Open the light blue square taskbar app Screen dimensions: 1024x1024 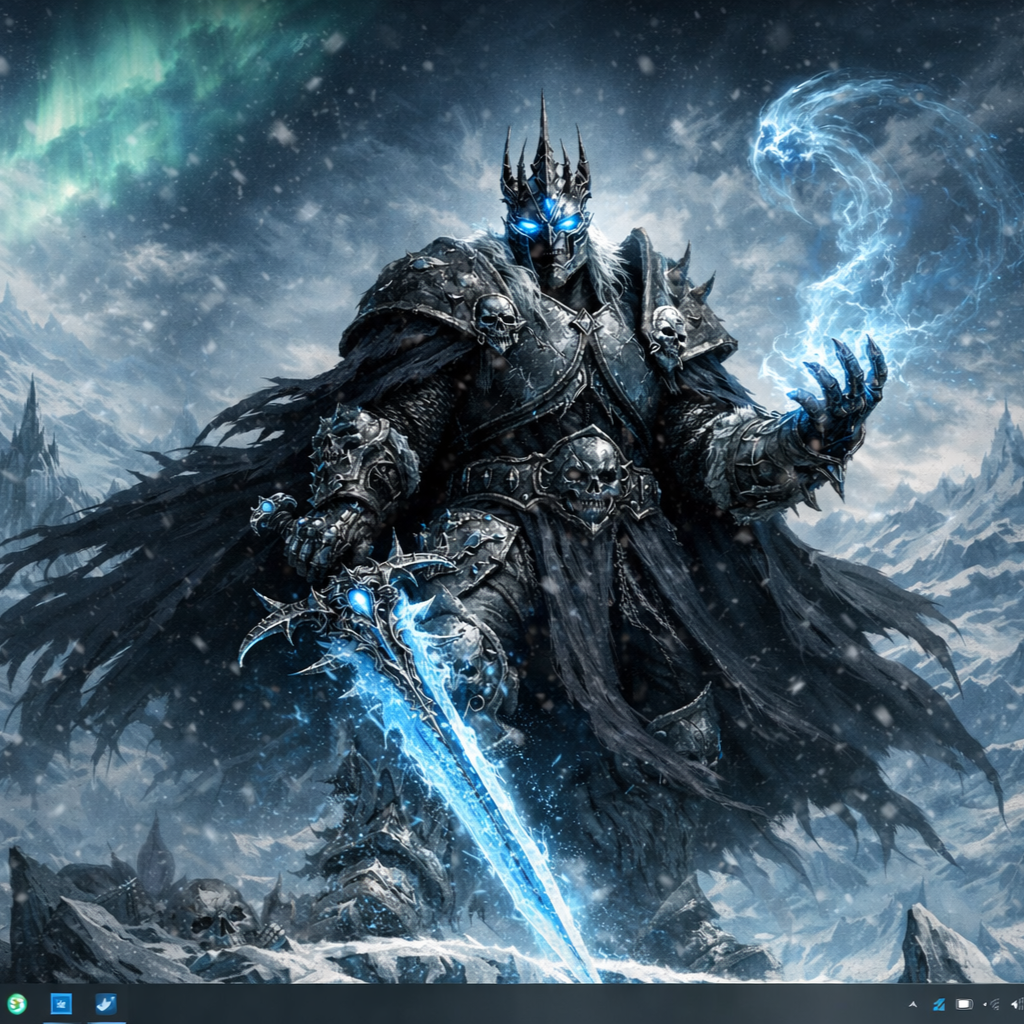pyautogui.click(x=61, y=1004)
